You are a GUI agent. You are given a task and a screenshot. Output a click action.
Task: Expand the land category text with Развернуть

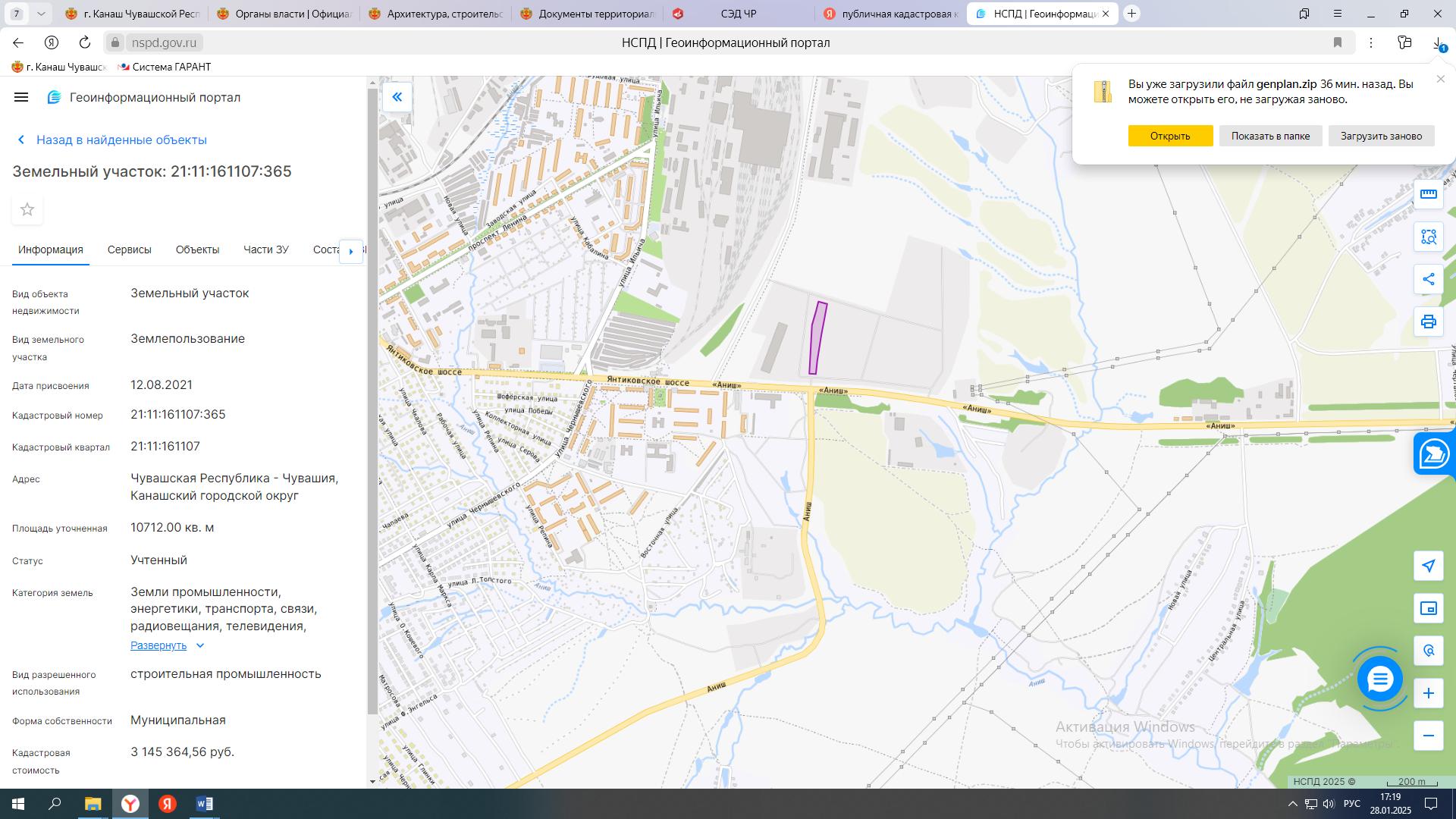pos(158,645)
